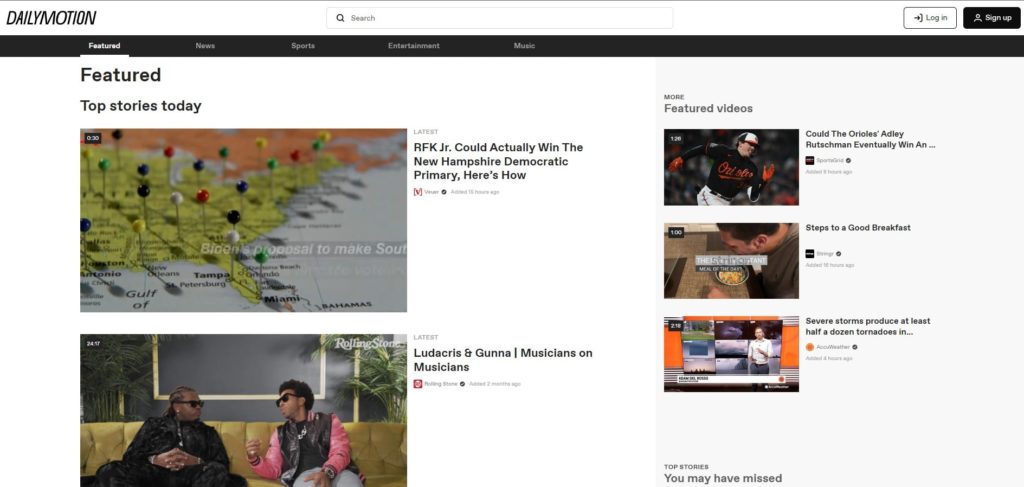
Task: Type in the Search input field
Action: (x=505, y=18)
